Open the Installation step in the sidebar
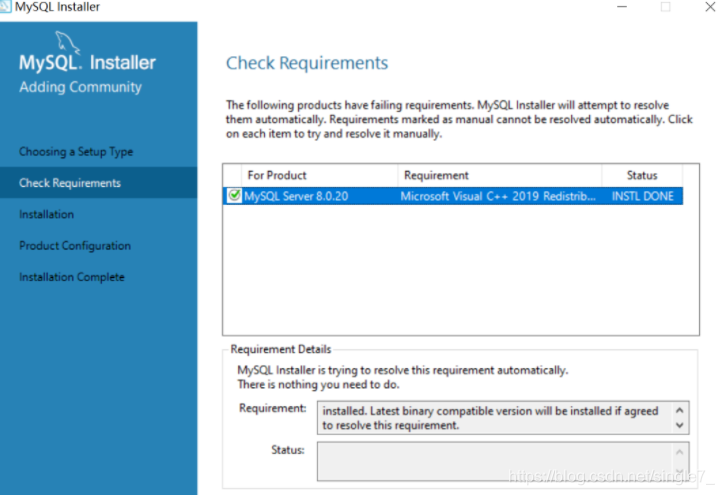Viewport: 724px width, 495px height. coord(47,214)
